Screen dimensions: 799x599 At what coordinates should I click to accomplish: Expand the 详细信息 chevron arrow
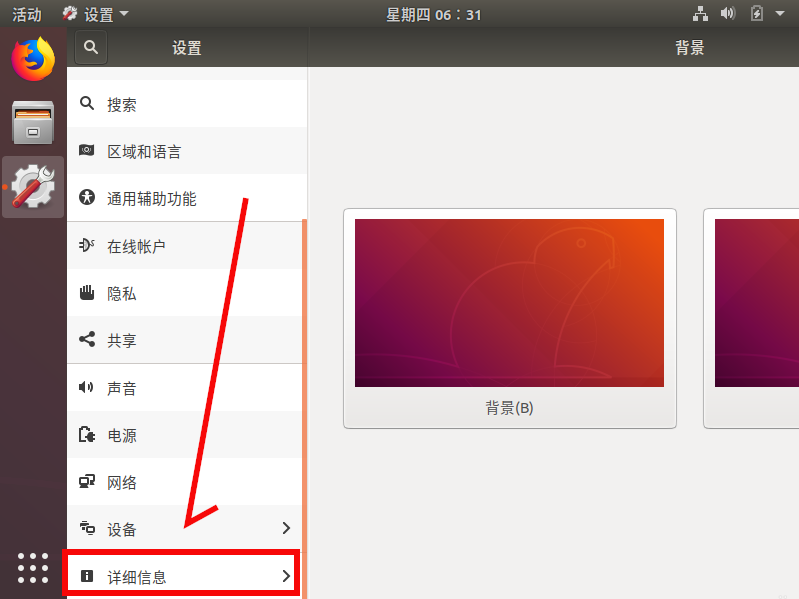tap(286, 576)
